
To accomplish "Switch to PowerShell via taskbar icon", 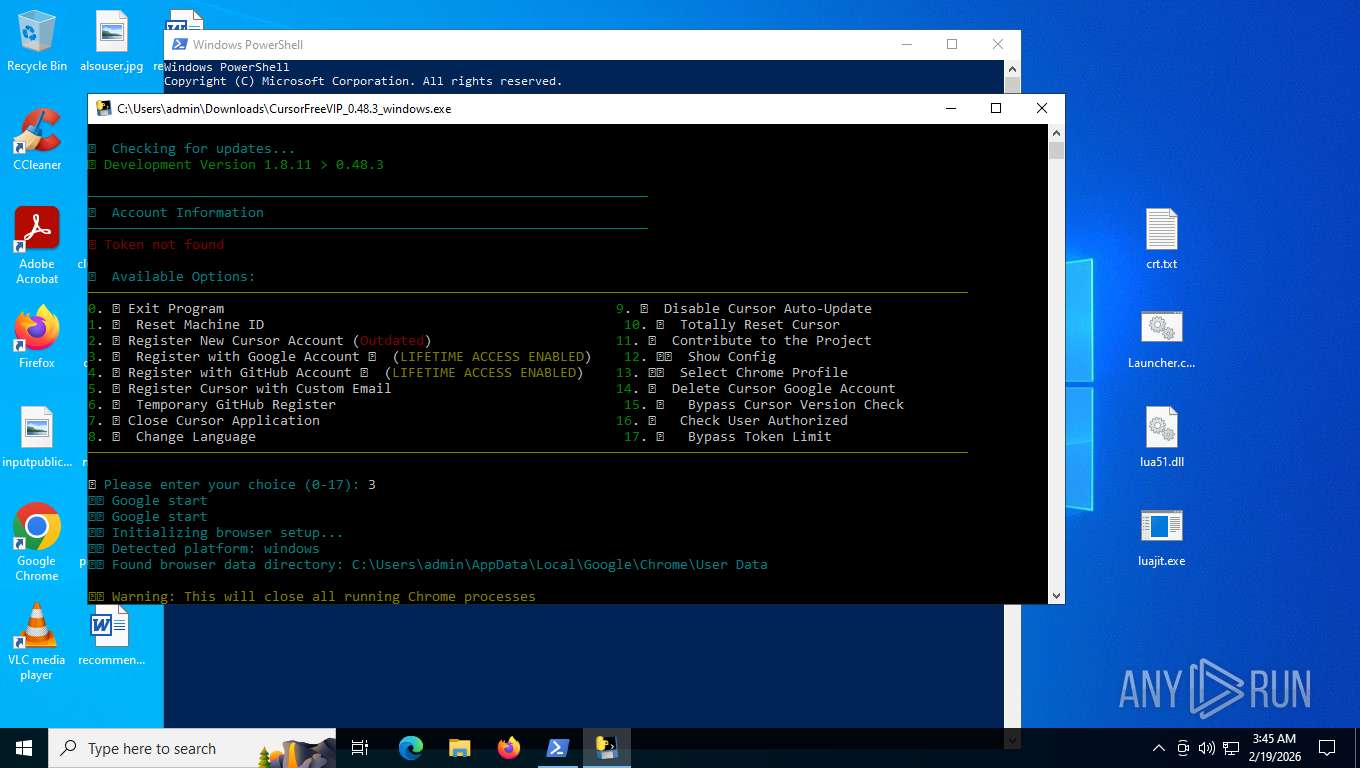I will click(558, 748).
